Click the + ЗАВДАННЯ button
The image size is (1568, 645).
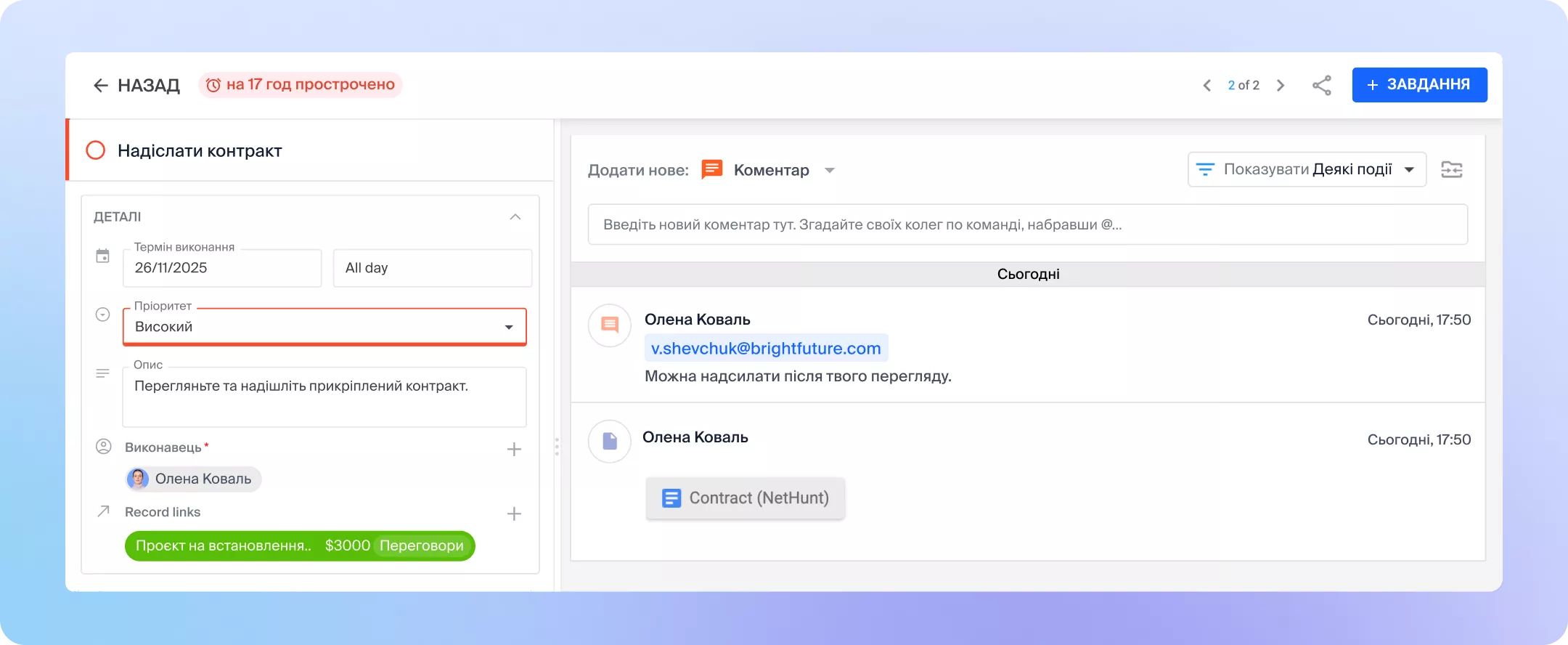1419,85
